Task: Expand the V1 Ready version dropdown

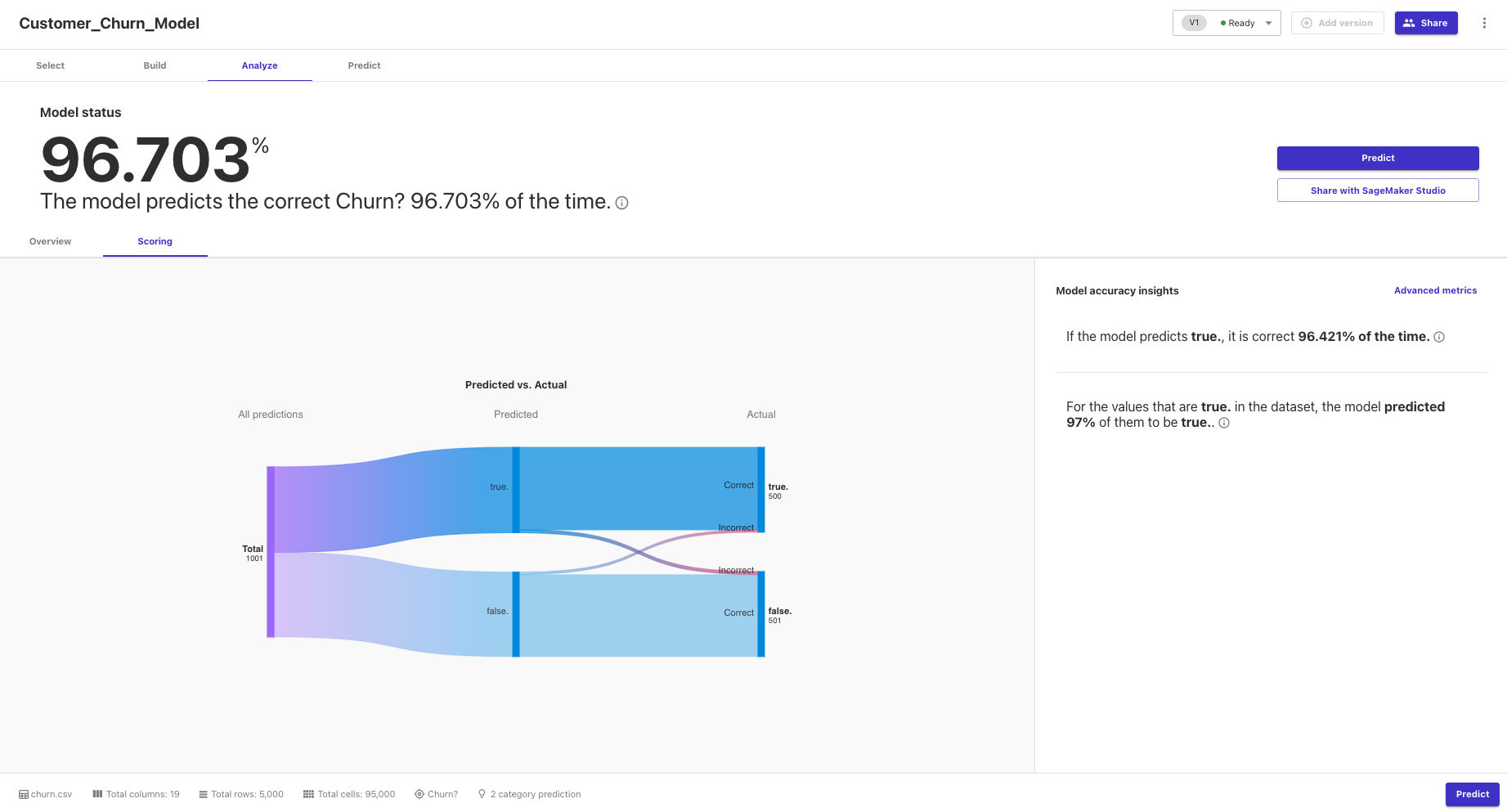Action: [1227, 23]
